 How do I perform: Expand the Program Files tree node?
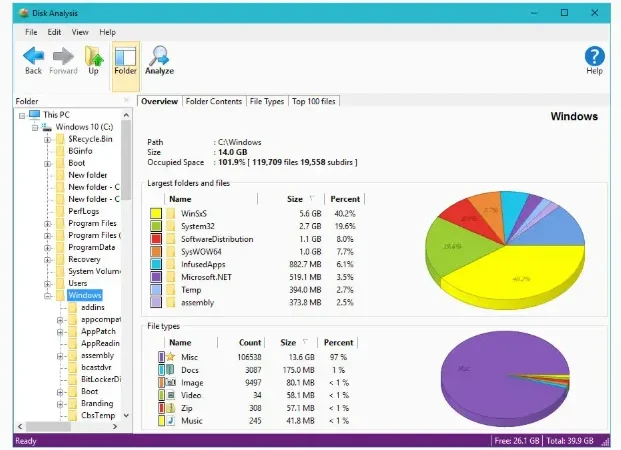point(48,223)
